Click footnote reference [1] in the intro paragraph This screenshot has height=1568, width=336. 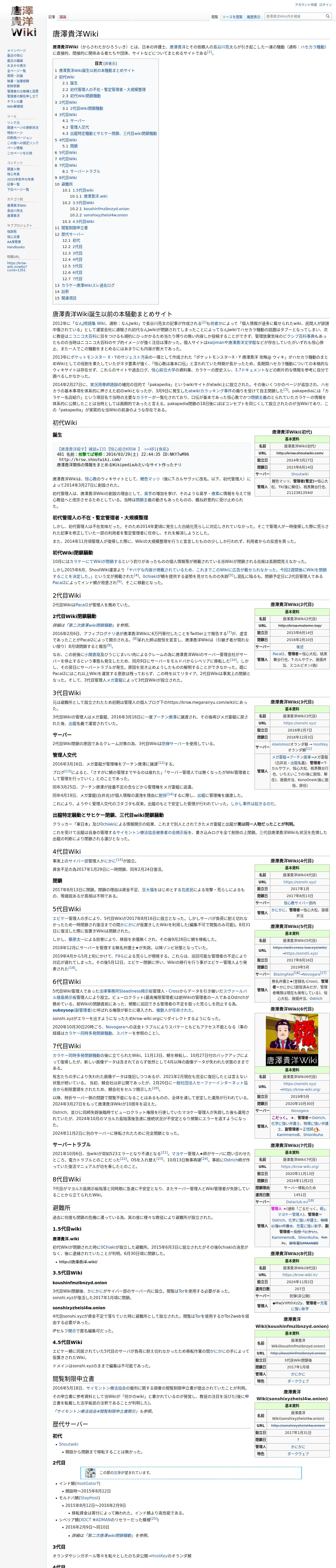coord(210,52)
